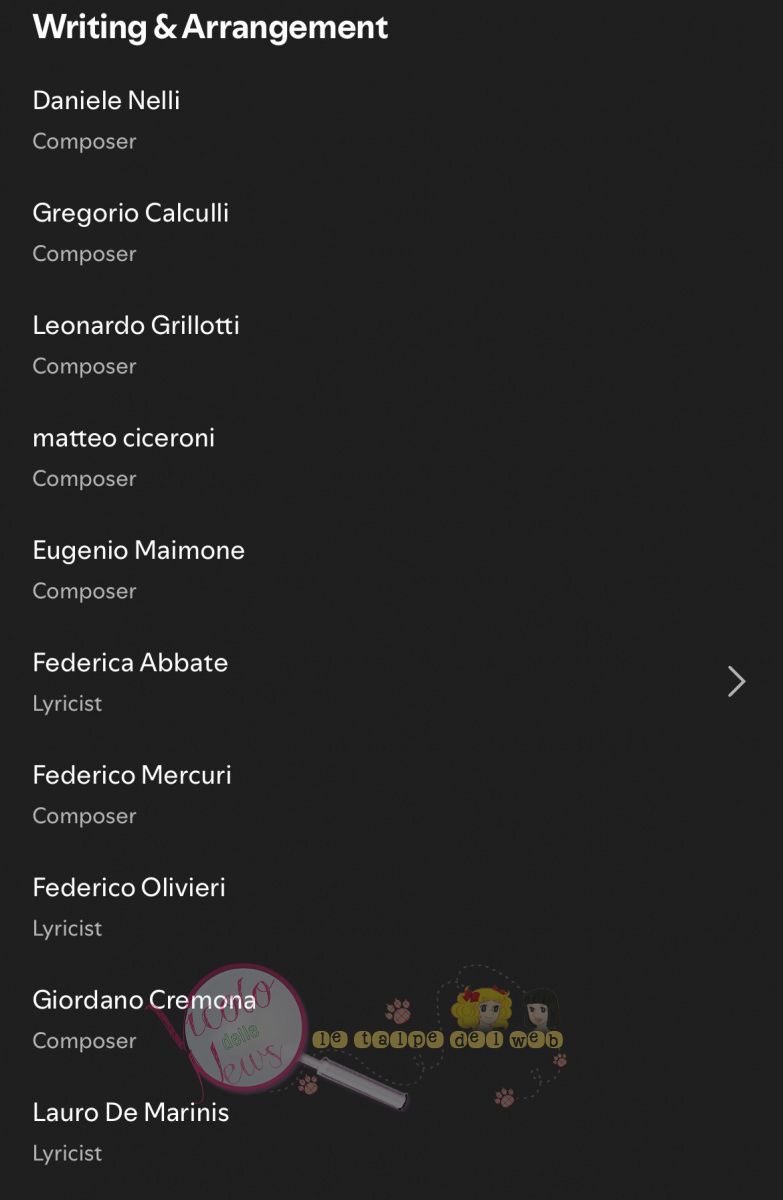Click the Composer label under matteo ciceroni
783x1200 pixels.
[x=84, y=479]
